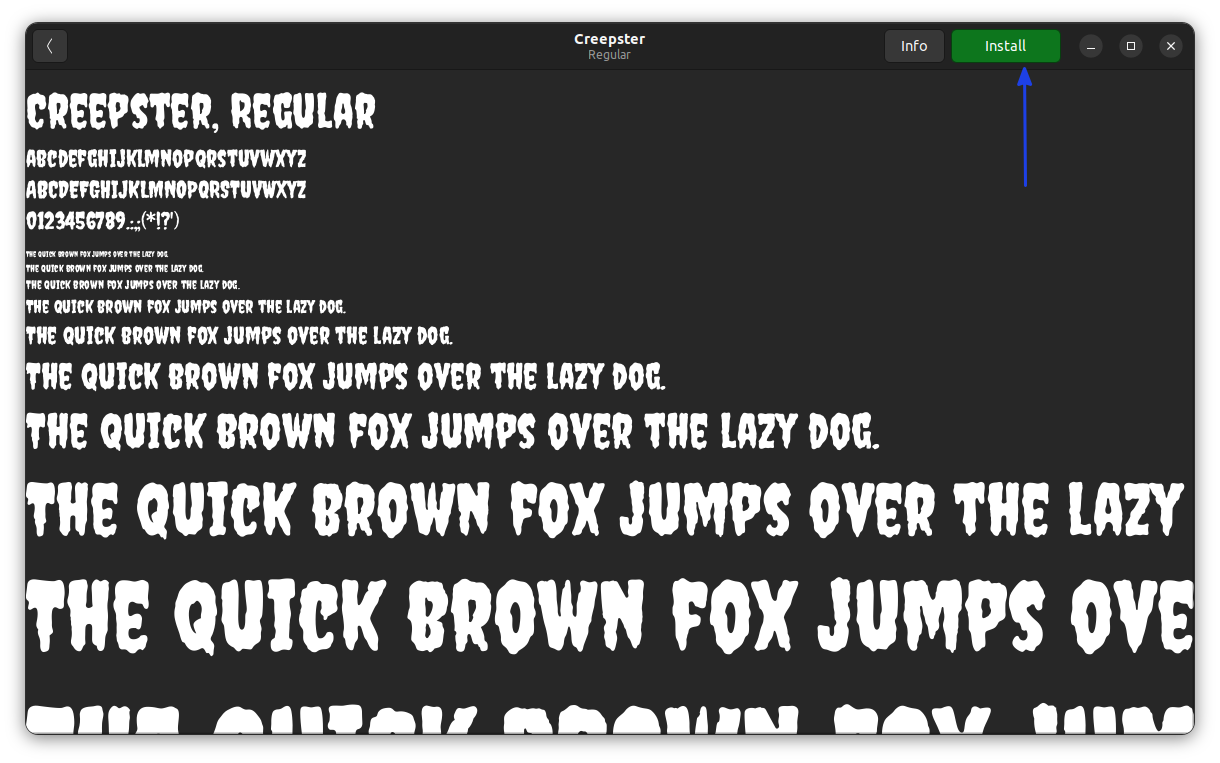The height and width of the screenshot is (763, 1220).
Task: Click the CREEPSTER, REGULAR heading
Action: tap(200, 112)
